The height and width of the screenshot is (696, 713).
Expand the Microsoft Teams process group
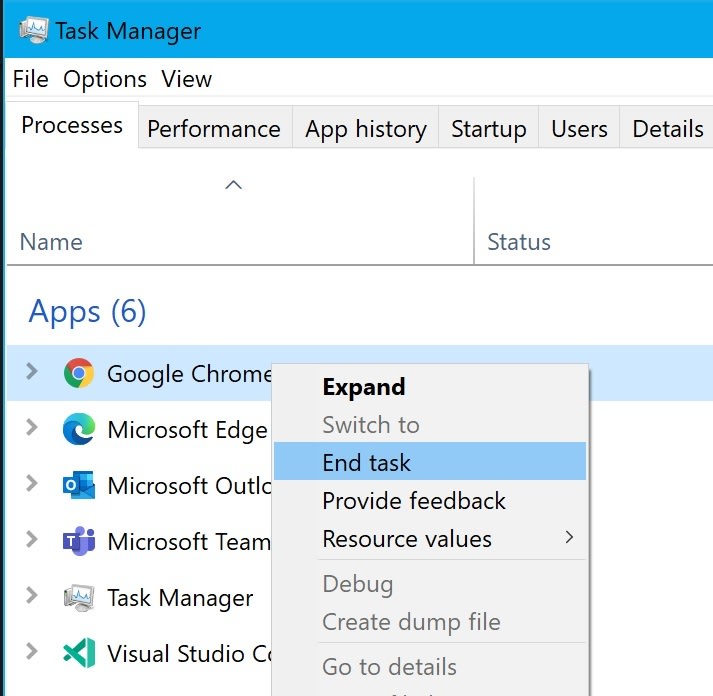[31, 539]
